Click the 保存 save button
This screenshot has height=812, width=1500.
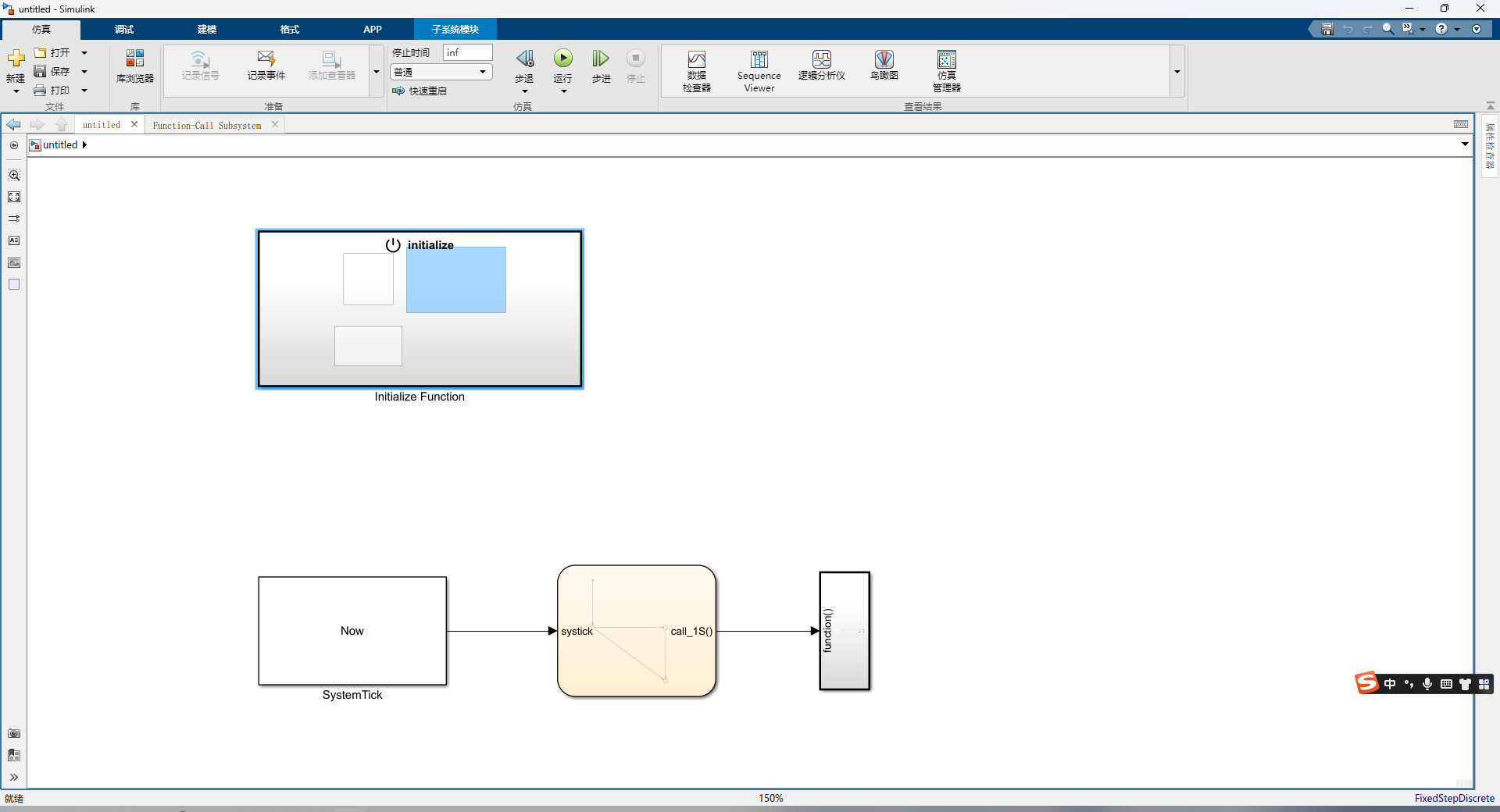[52, 72]
